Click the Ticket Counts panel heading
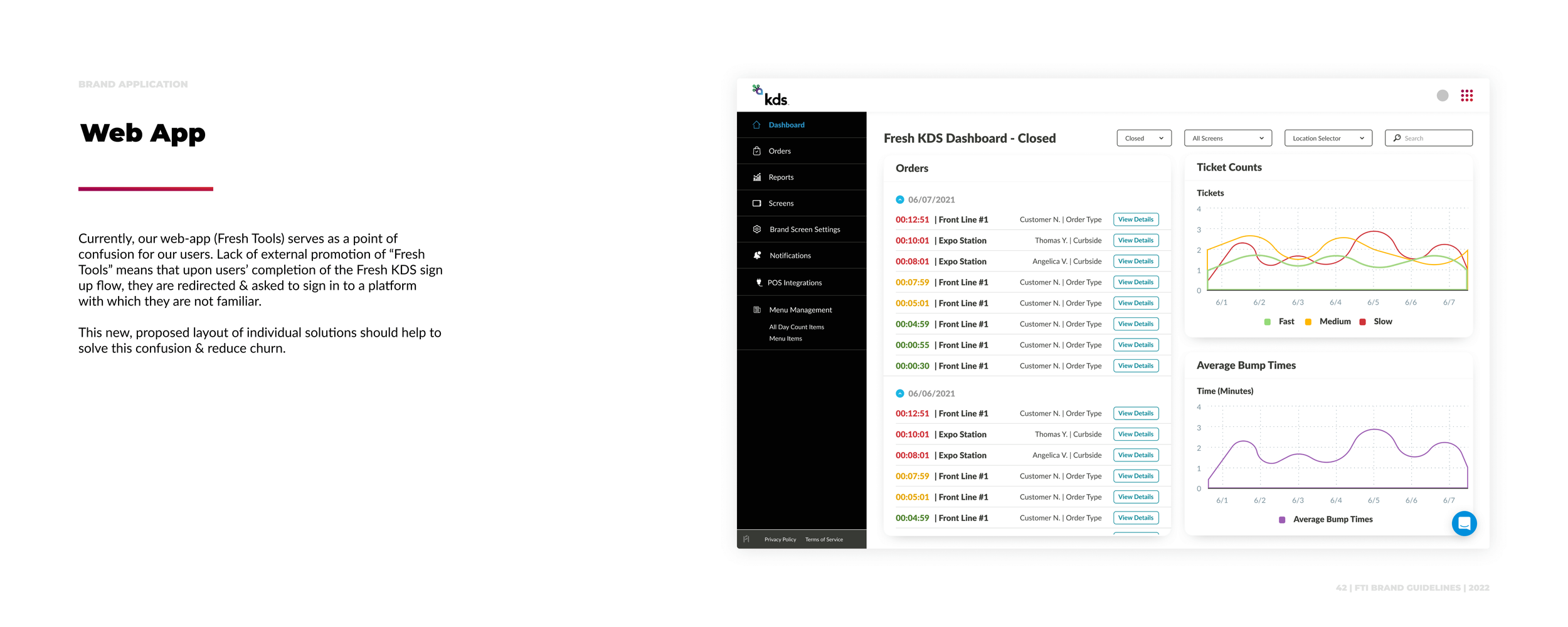 pyautogui.click(x=1229, y=167)
